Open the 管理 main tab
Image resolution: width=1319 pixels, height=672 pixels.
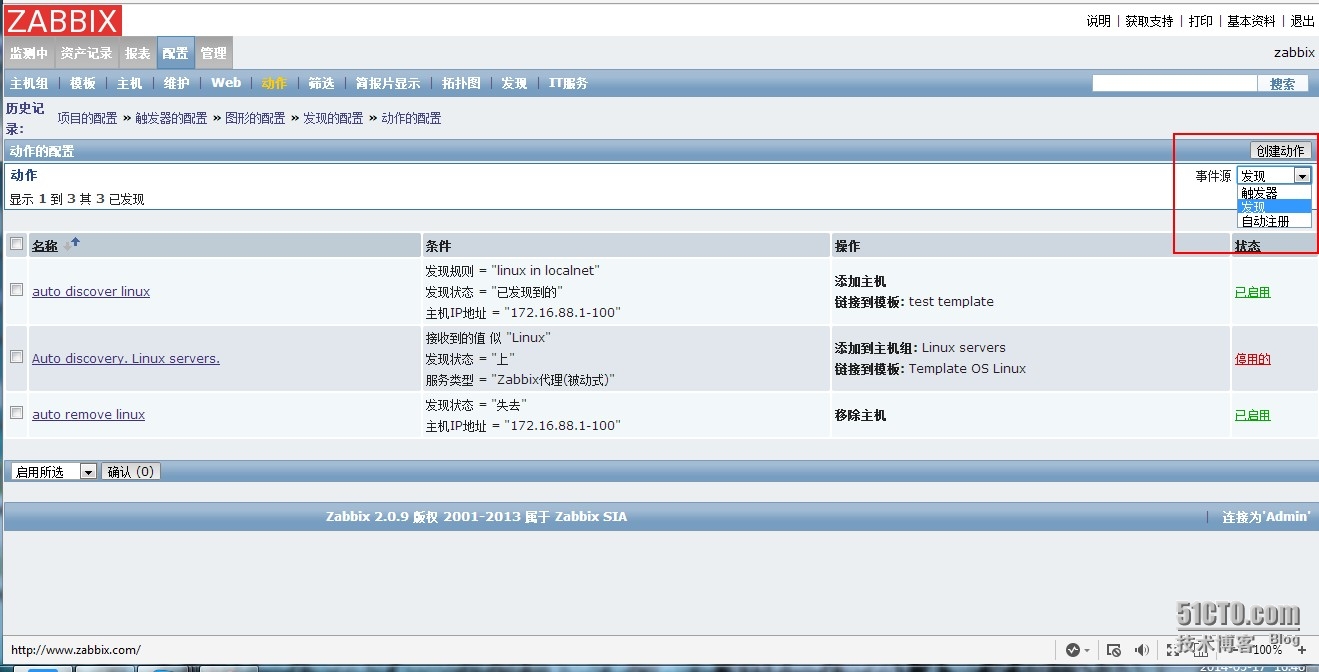pyautogui.click(x=213, y=53)
